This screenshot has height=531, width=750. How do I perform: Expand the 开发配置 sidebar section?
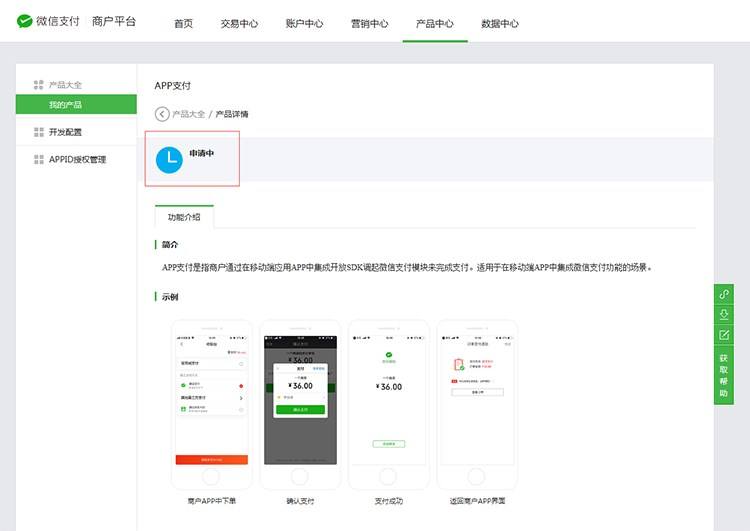tap(66, 132)
